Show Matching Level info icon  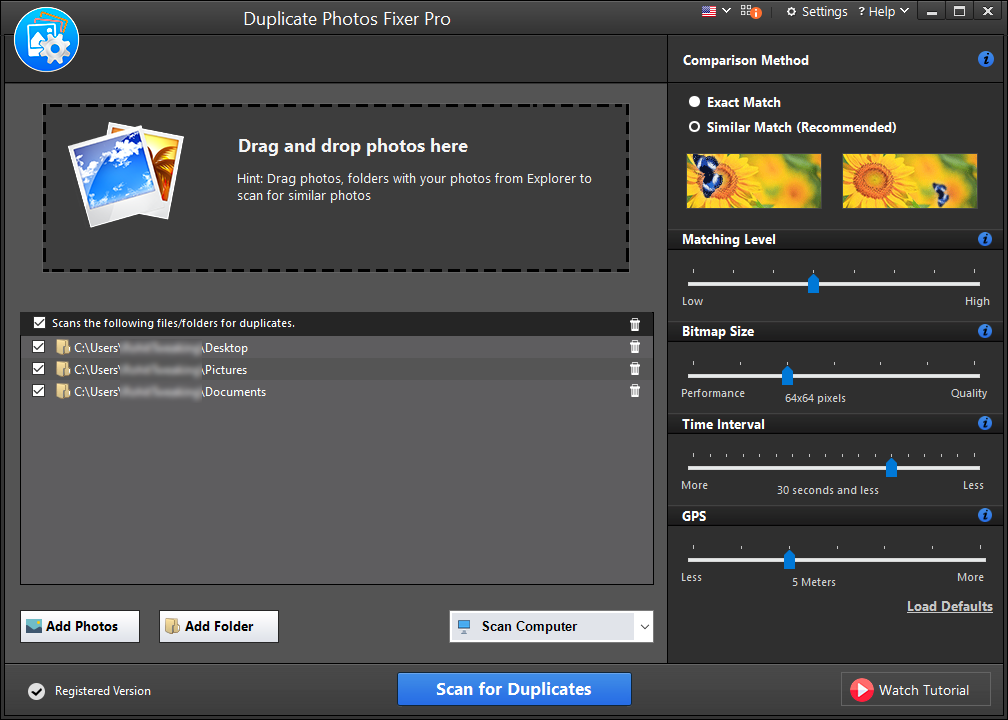pyautogui.click(x=985, y=239)
